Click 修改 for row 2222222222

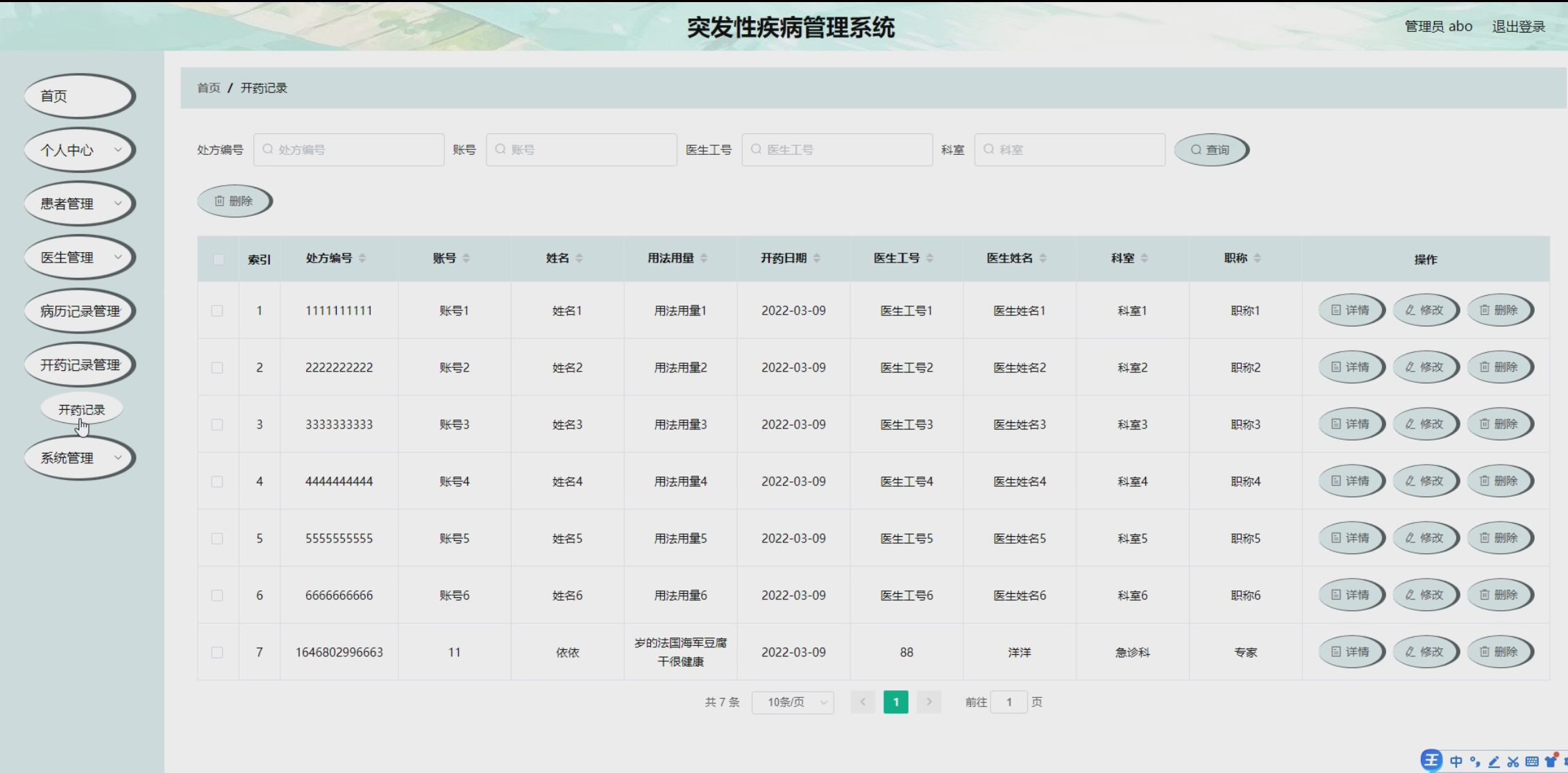pyautogui.click(x=1426, y=367)
